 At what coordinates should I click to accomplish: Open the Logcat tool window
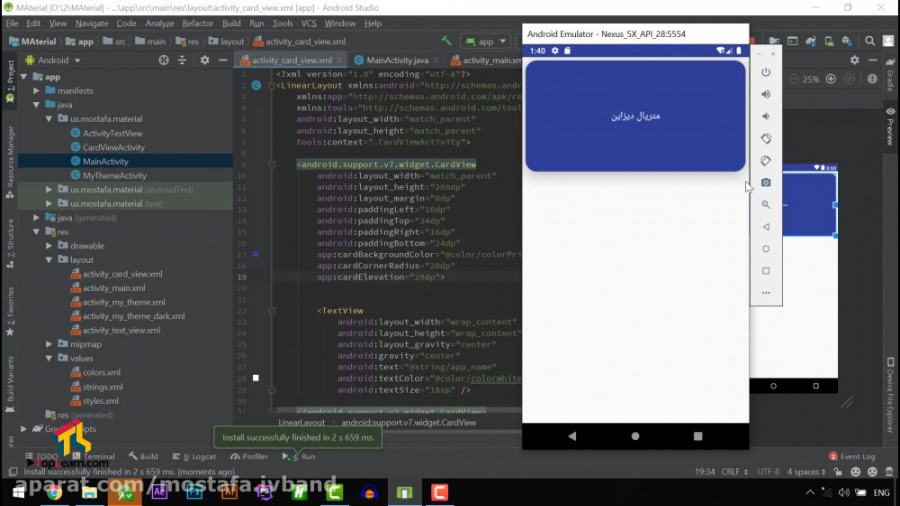point(198,457)
